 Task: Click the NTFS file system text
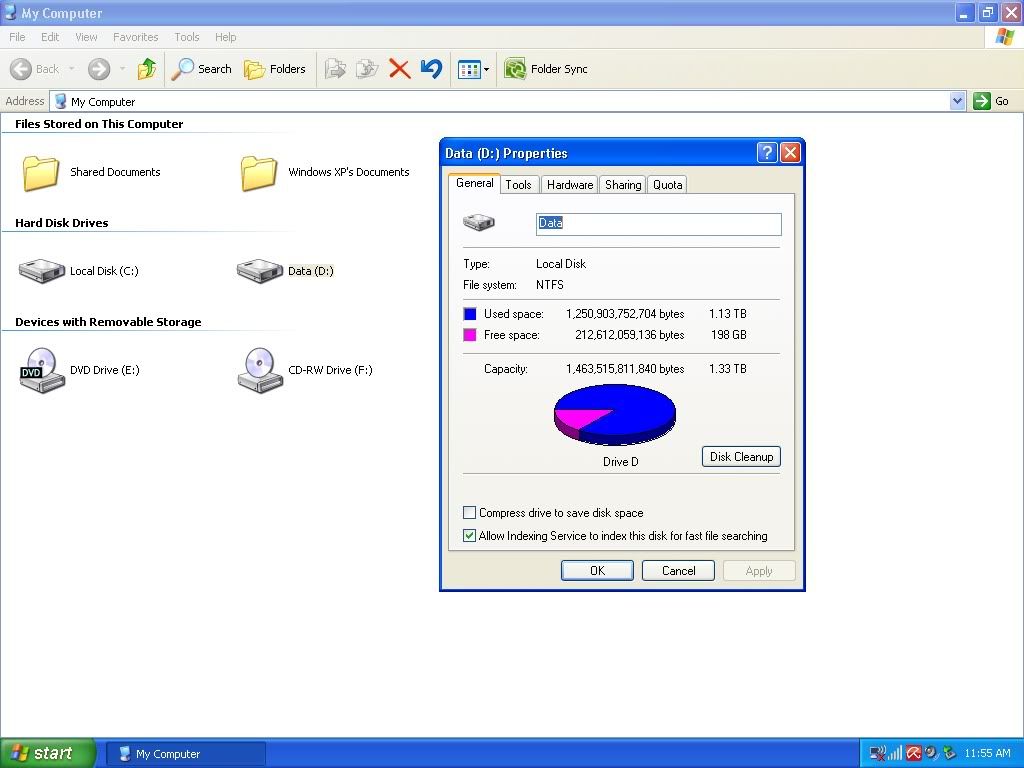pos(550,285)
